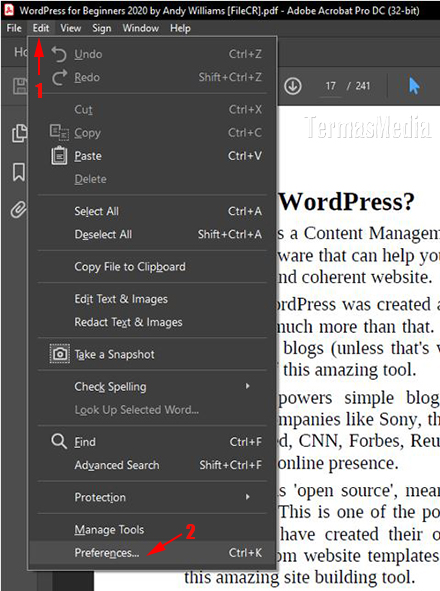Click the Paste clipboard icon

(x=59, y=155)
